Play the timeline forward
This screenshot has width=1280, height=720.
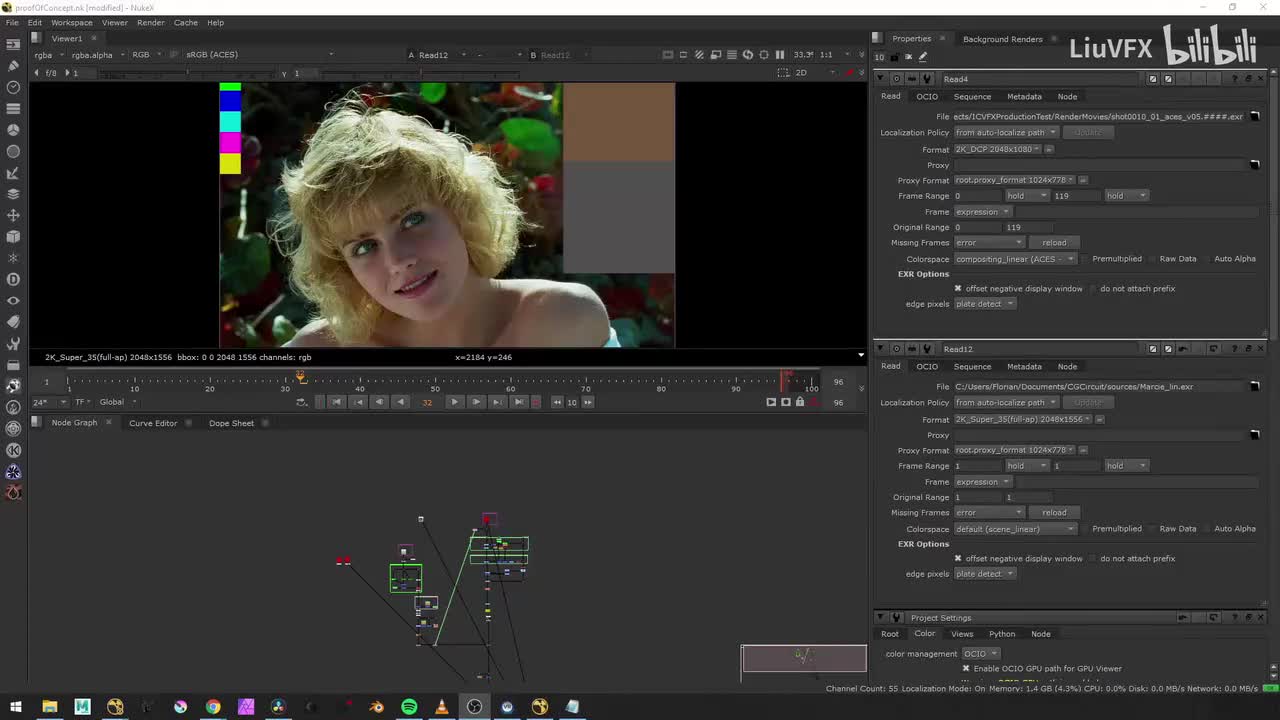tap(454, 402)
